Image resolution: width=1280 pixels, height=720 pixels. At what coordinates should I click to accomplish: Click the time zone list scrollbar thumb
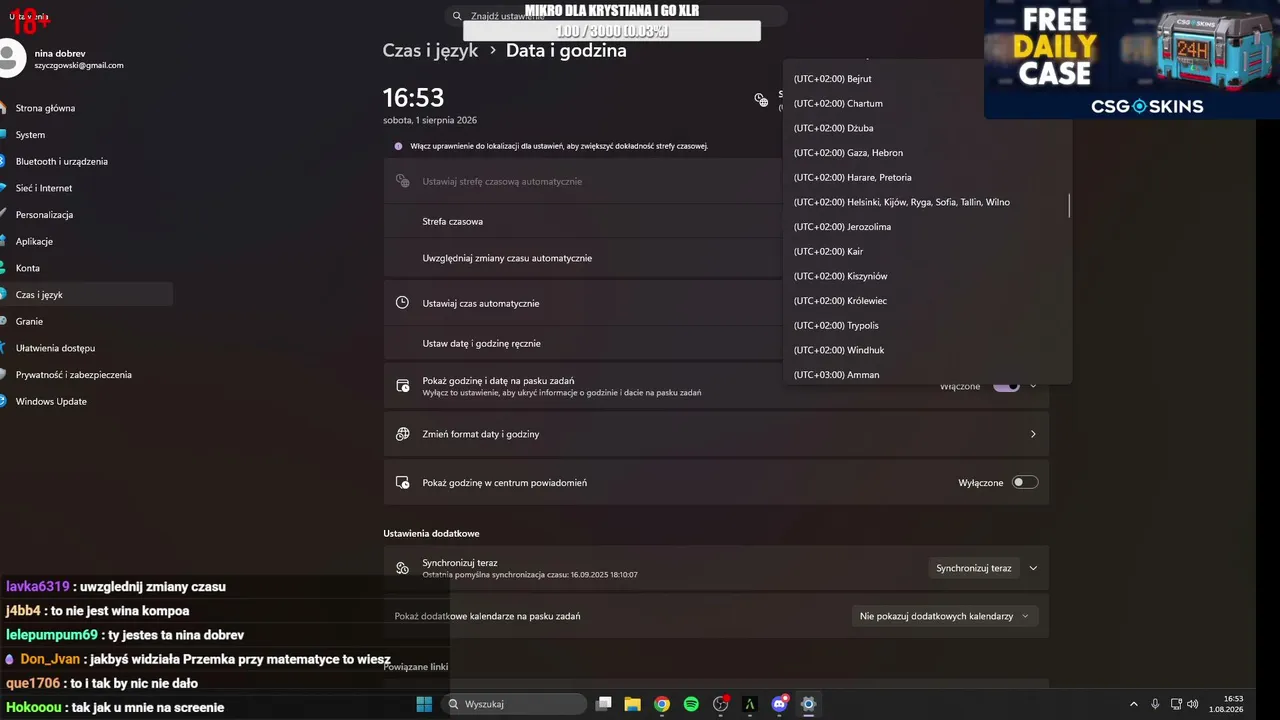(1069, 205)
